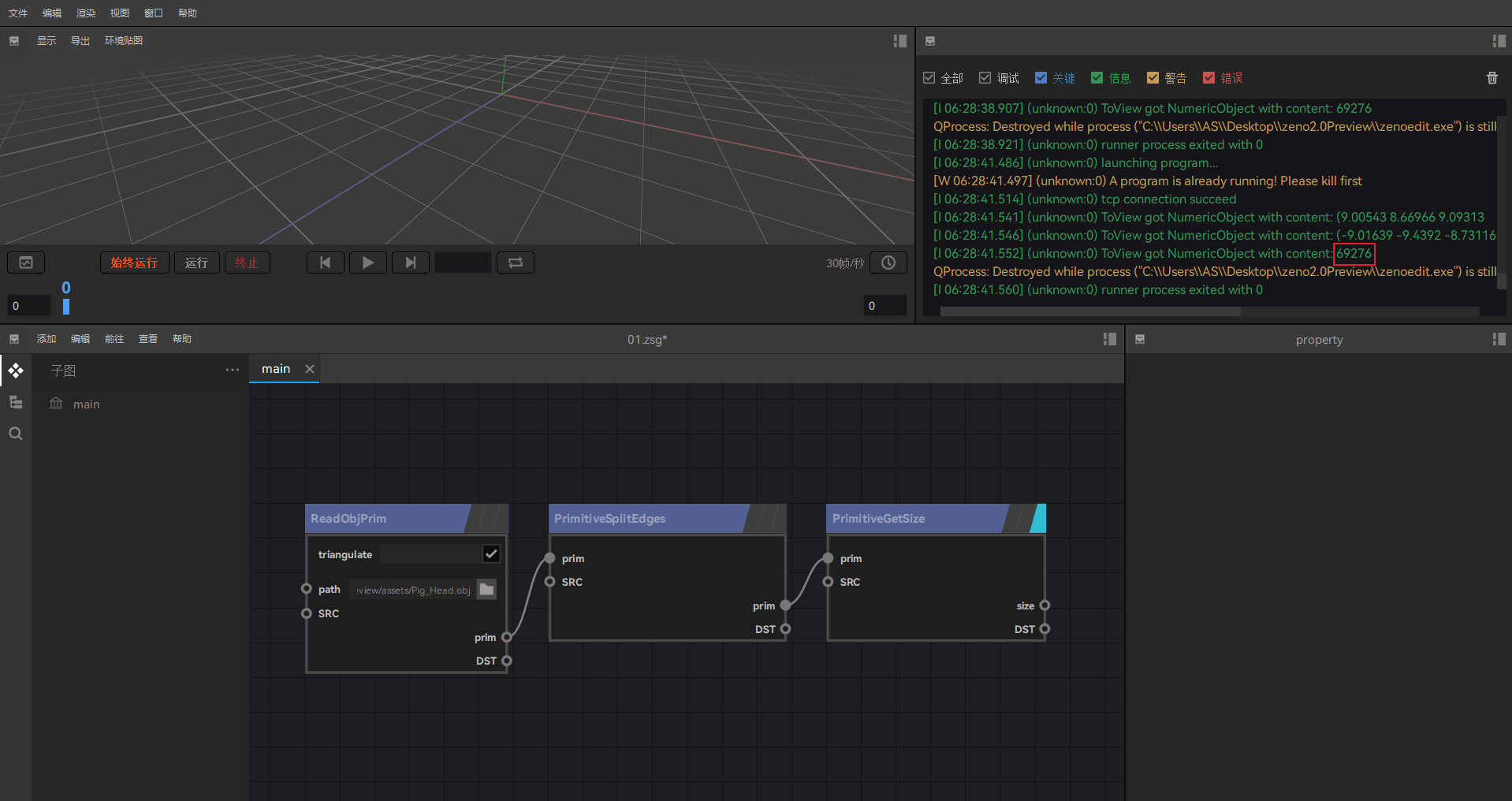Expand the 子图 panel more options
The width and height of the screenshot is (1512, 801).
coord(232,370)
